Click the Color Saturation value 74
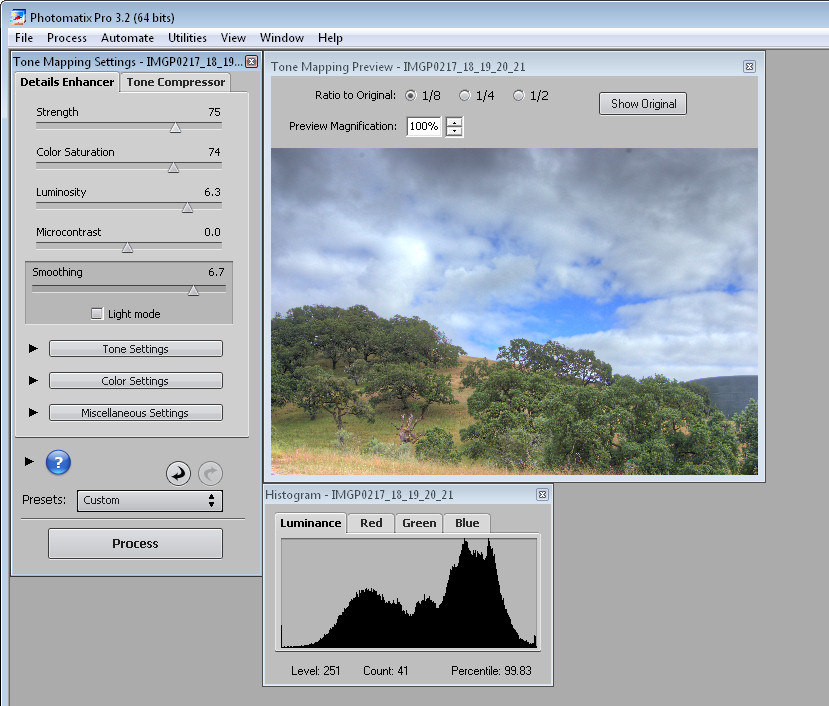Image resolution: width=829 pixels, height=706 pixels. [214, 152]
